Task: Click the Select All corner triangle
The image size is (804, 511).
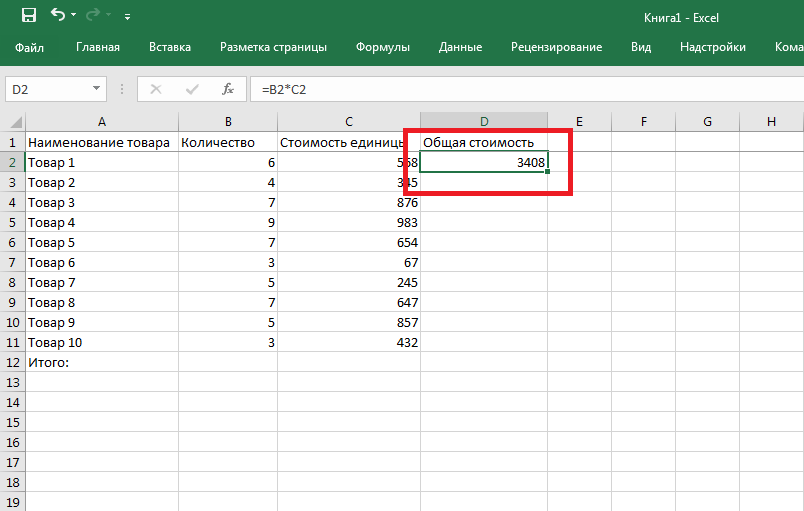Action: pyautogui.click(x=13, y=122)
